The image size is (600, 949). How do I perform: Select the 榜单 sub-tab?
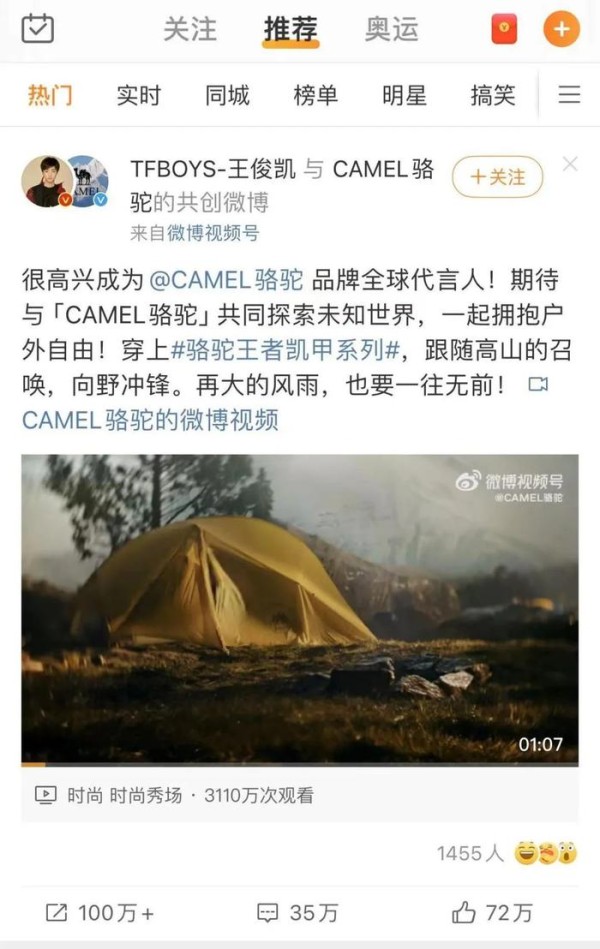[x=315, y=96]
